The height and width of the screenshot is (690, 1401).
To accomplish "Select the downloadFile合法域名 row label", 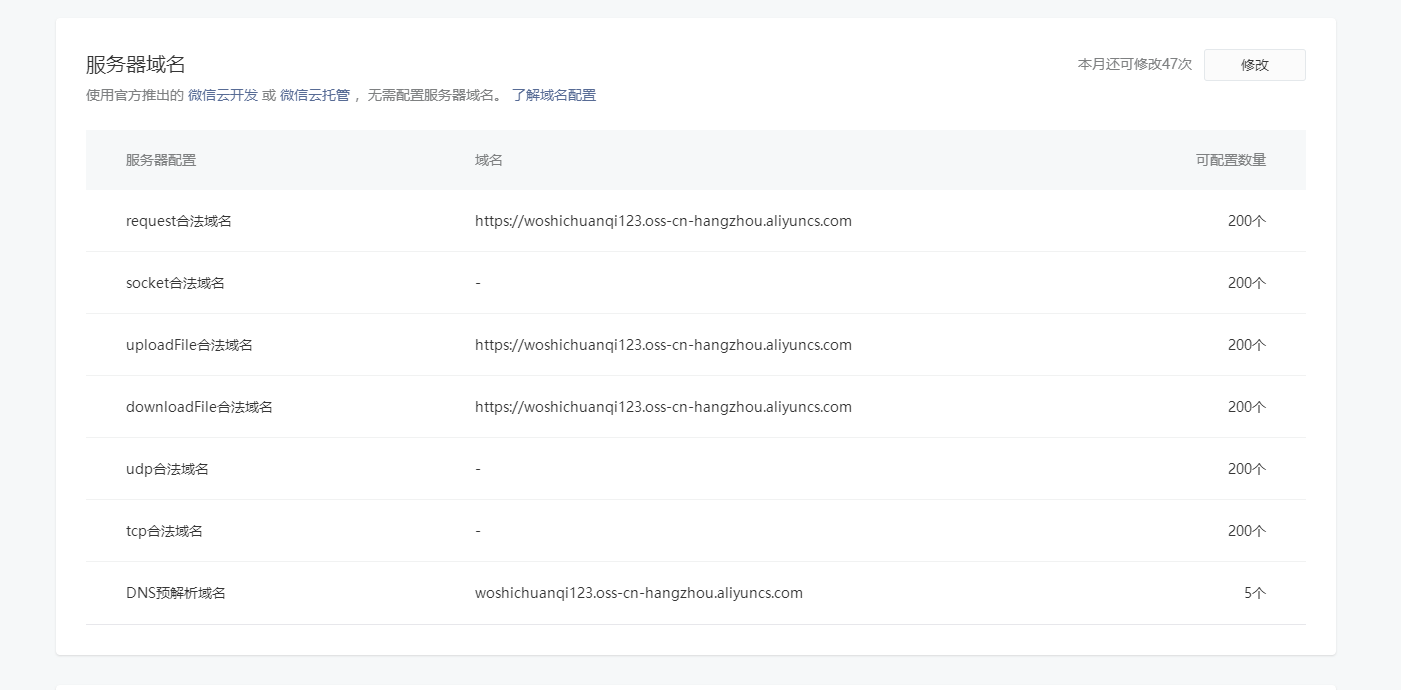I will coord(199,407).
